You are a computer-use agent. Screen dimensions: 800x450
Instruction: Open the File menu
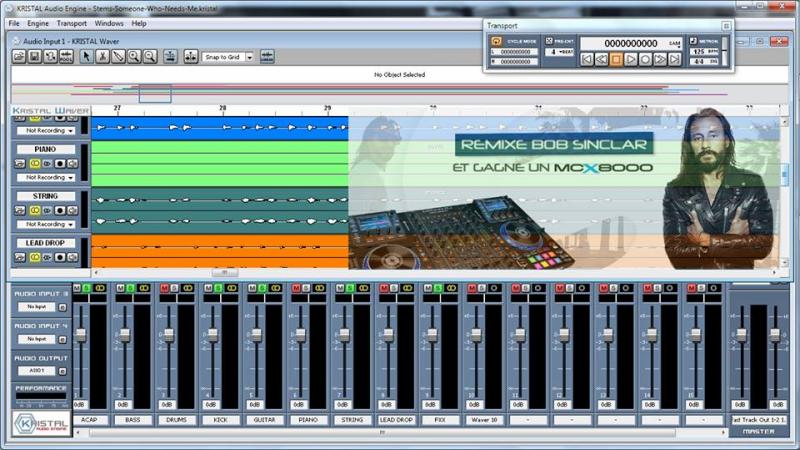click(14, 23)
